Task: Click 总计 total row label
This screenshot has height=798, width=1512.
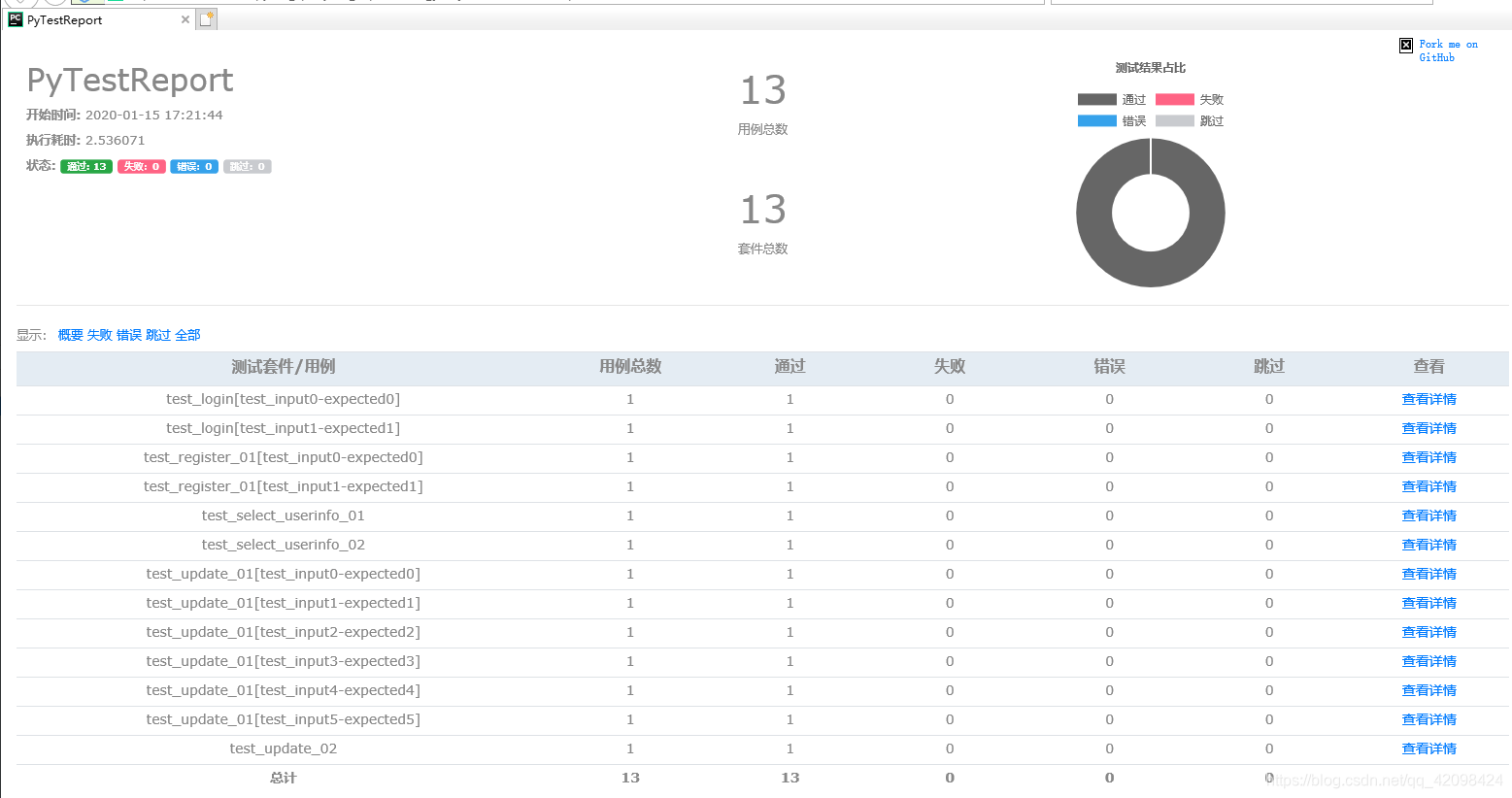Action: pyautogui.click(x=283, y=778)
